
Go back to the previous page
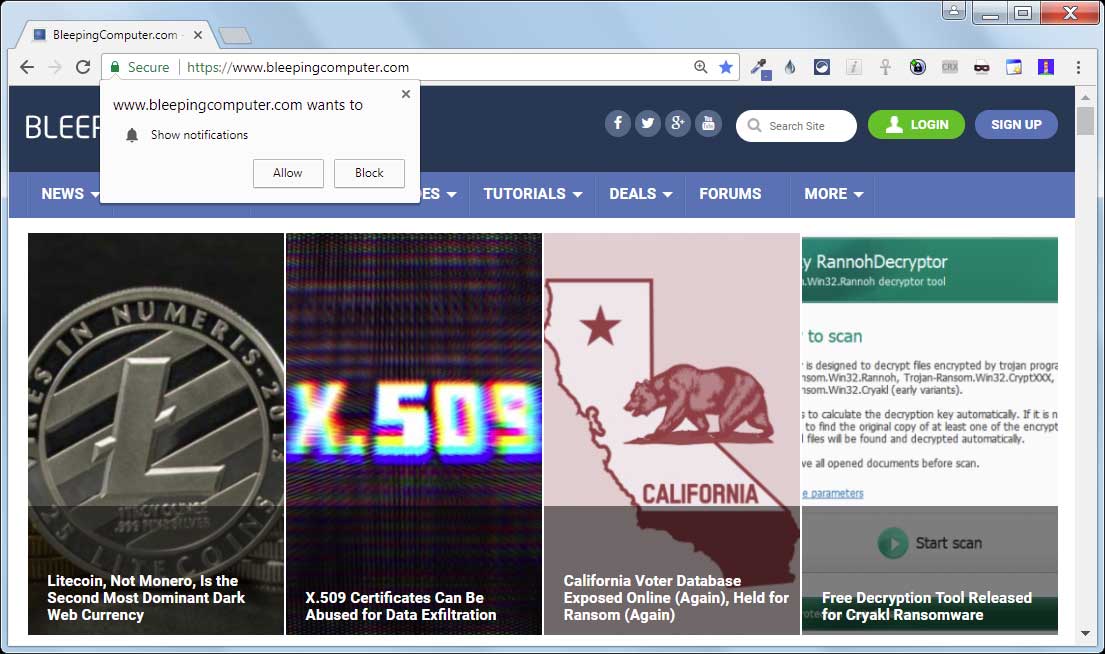point(27,67)
